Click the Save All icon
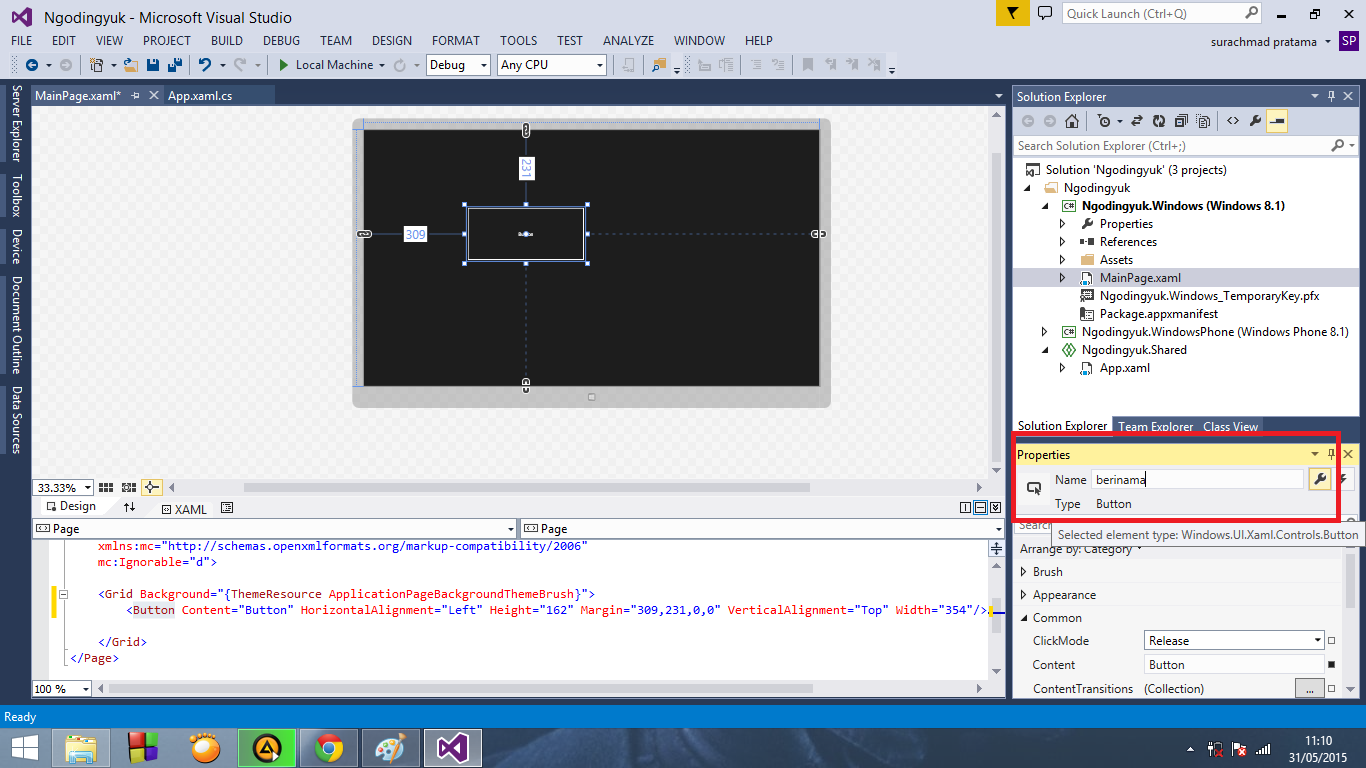Image resolution: width=1366 pixels, height=768 pixels. [177, 65]
